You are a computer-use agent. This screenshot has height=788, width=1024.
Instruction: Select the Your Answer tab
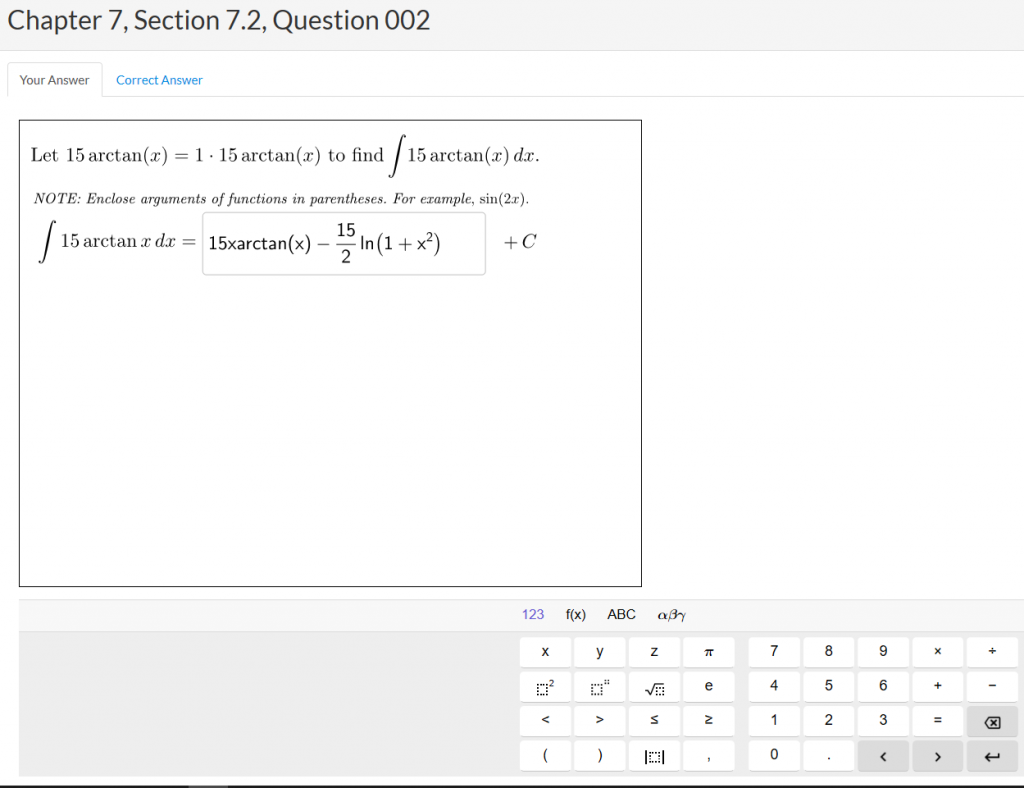coord(54,79)
